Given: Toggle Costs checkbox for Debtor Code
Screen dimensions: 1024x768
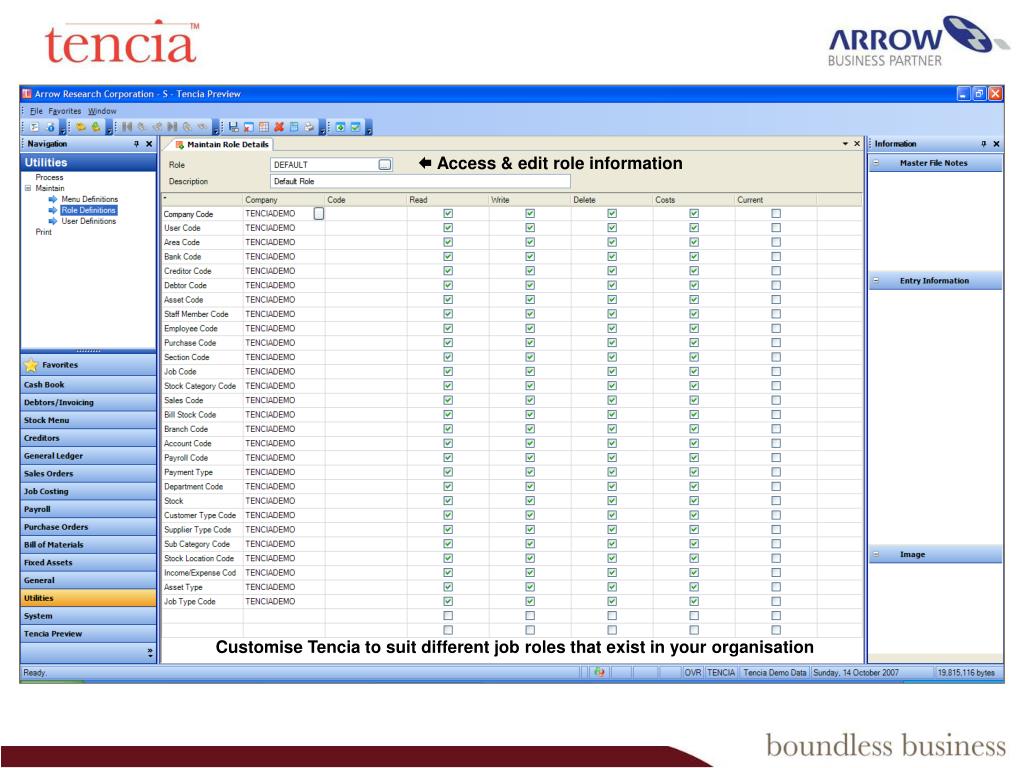Looking at the screenshot, I should click(x=694, y=285).
